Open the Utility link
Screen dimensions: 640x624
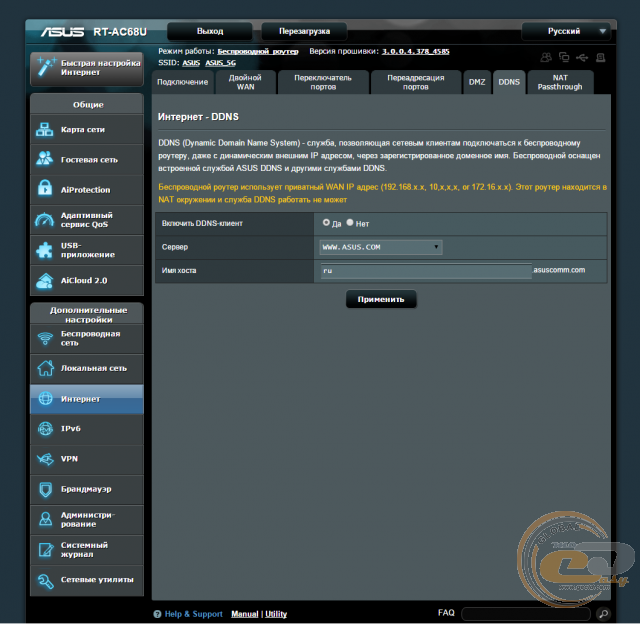(x=276, y=614)
